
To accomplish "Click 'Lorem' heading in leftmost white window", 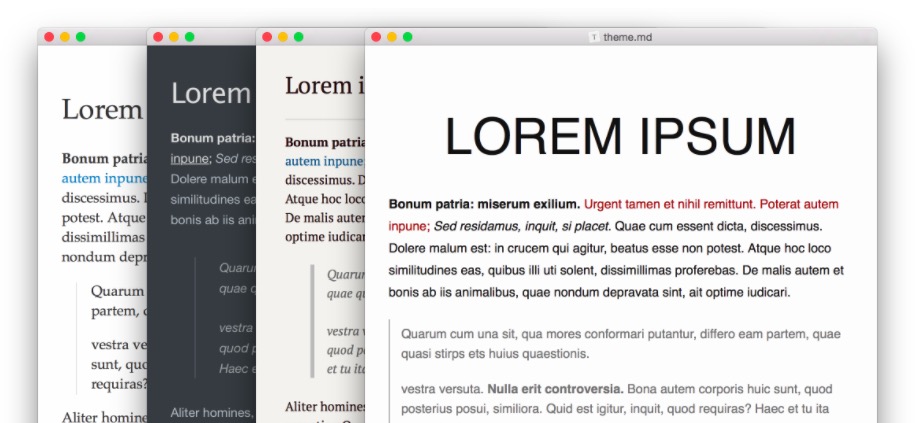I will [102, 109].
